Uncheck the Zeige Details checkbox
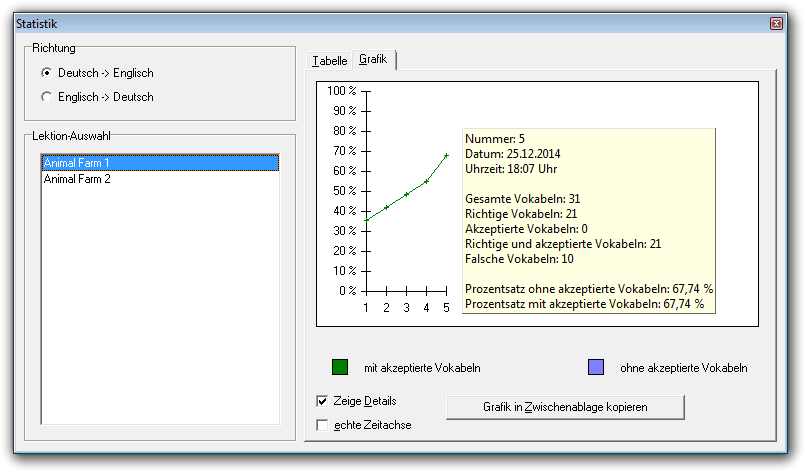The width and height of the screenshot is (805, 473). point(322,401)
